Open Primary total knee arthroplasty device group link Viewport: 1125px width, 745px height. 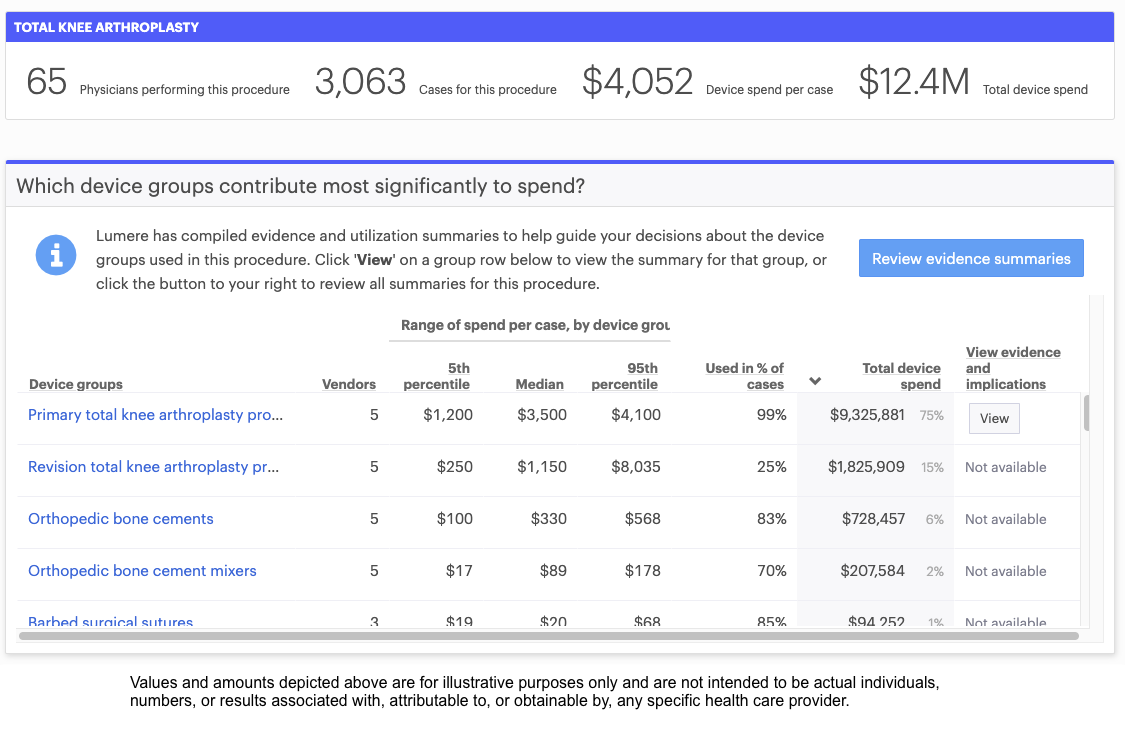[155, 415]
